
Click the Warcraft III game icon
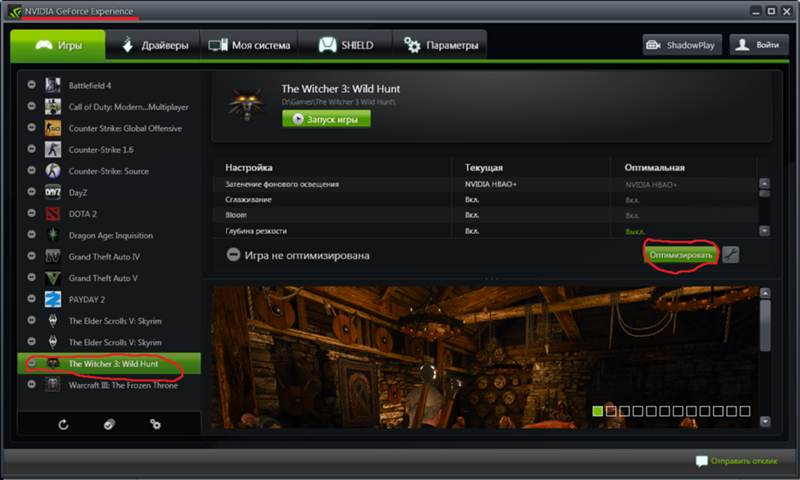click(x=53, y=385)
